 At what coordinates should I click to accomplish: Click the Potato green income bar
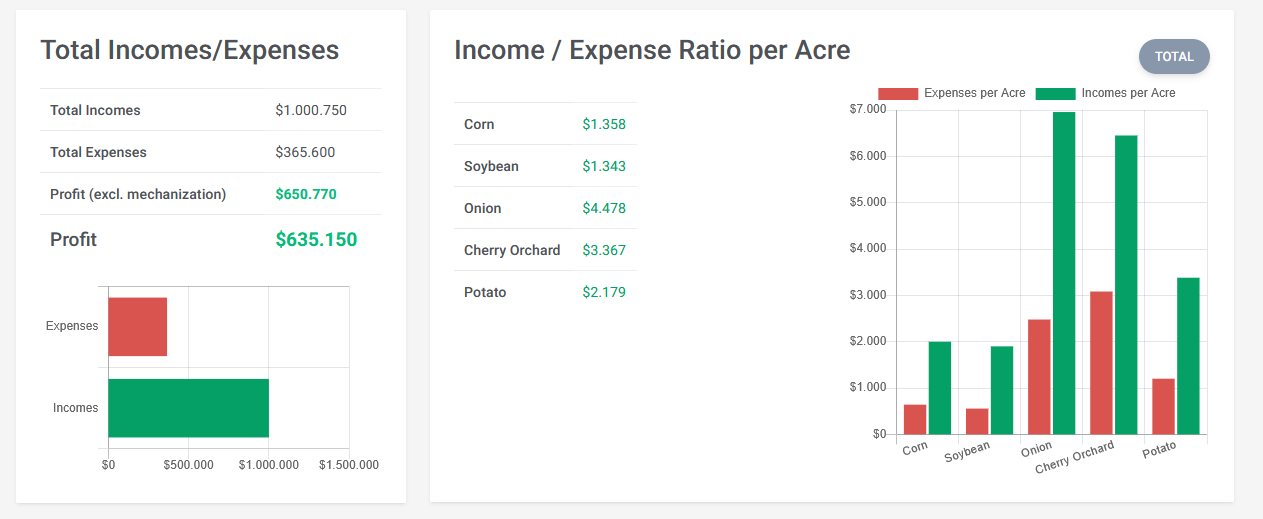pos(1188,356)
